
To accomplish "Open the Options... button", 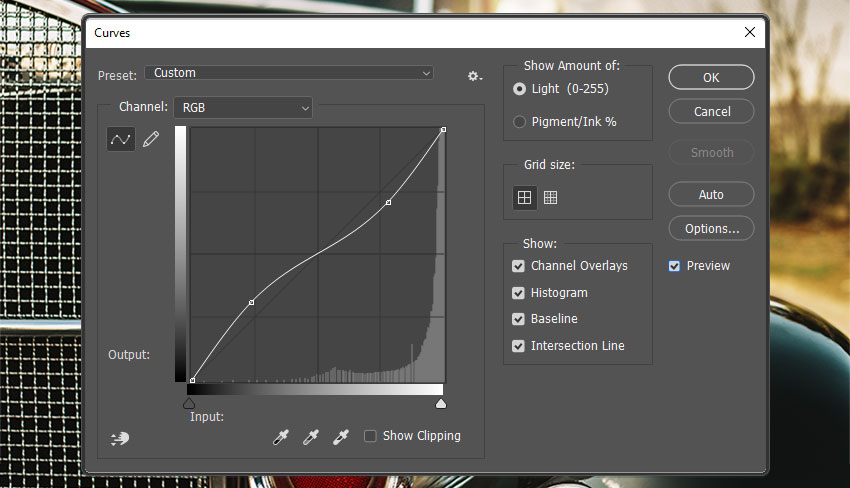I will pyautogui.click(x=711, y=228).
